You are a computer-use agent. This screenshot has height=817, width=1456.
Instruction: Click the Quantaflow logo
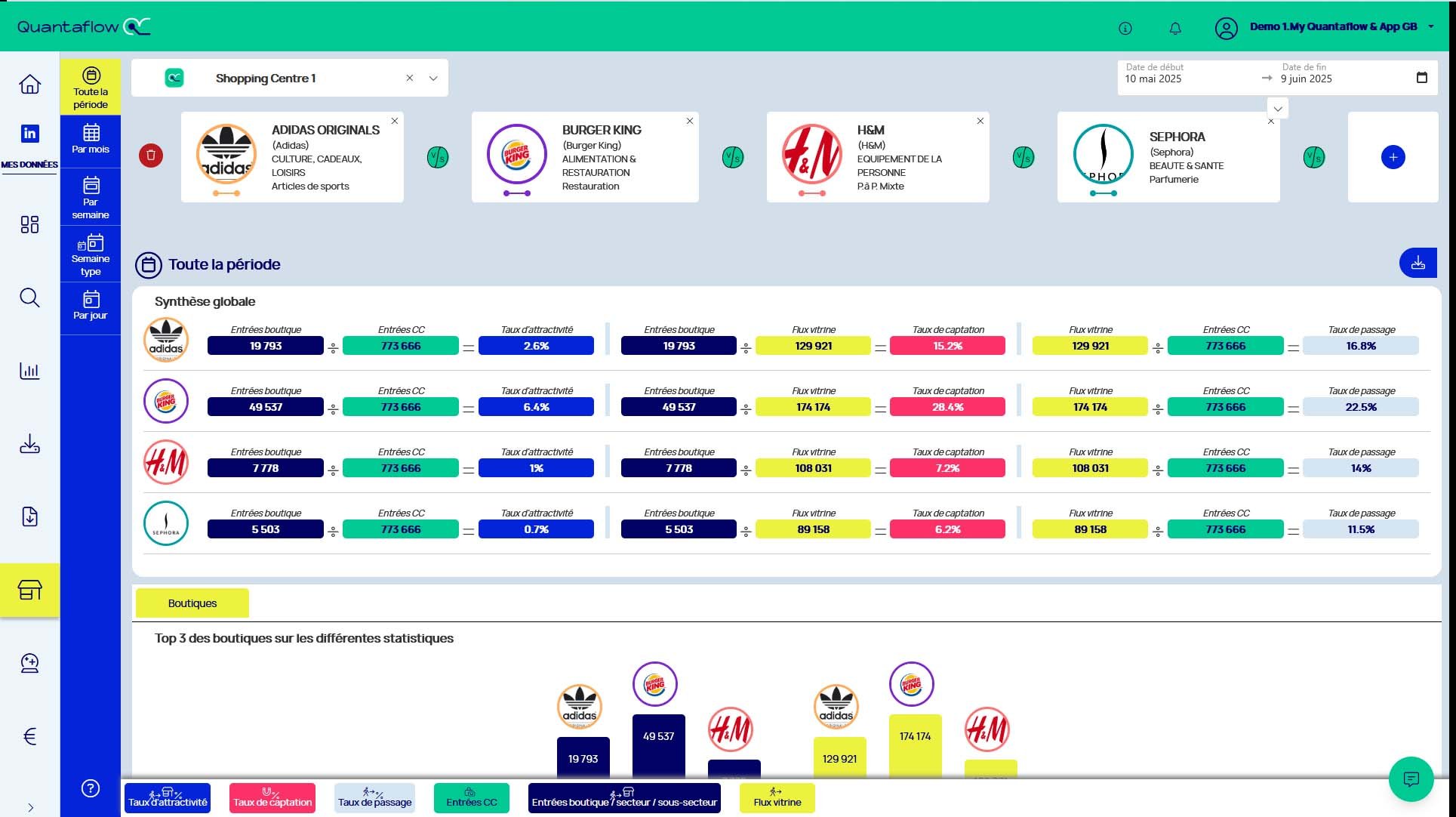[x=84, y=26]
